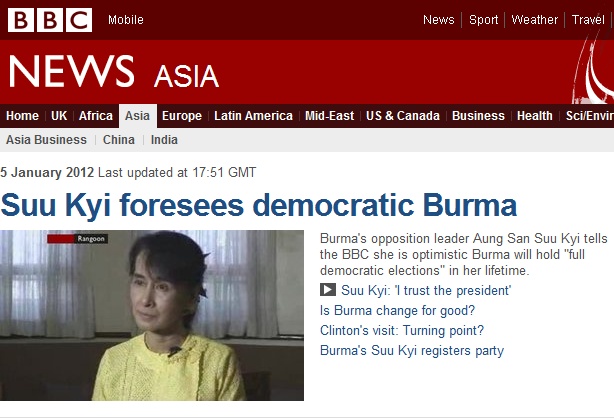Open the Suu Kyi interview video thumbnail
Viewport: 614px width, 420px height.
coord(152,315)
